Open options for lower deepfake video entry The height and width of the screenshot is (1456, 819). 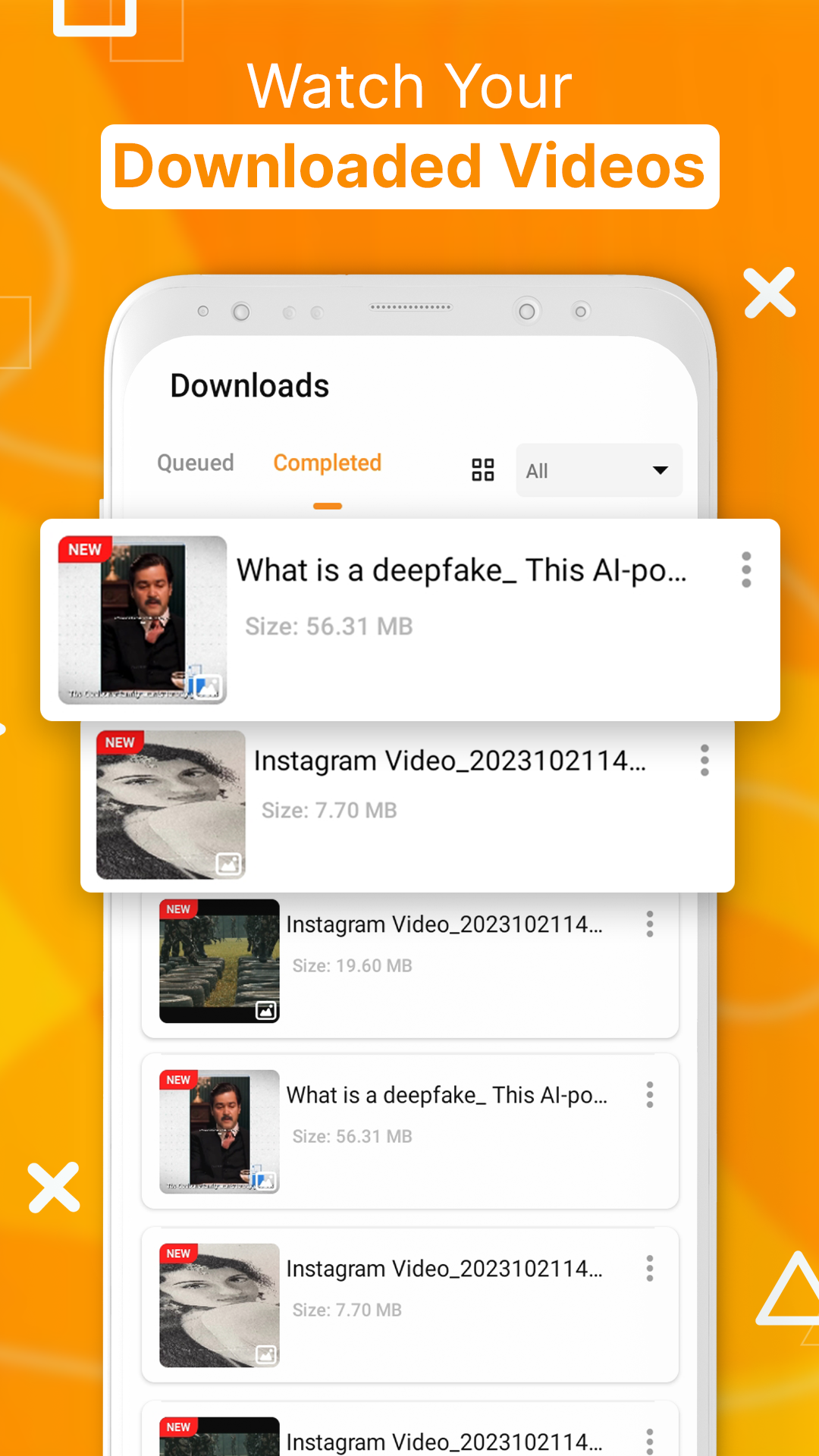click(650, 1095)
